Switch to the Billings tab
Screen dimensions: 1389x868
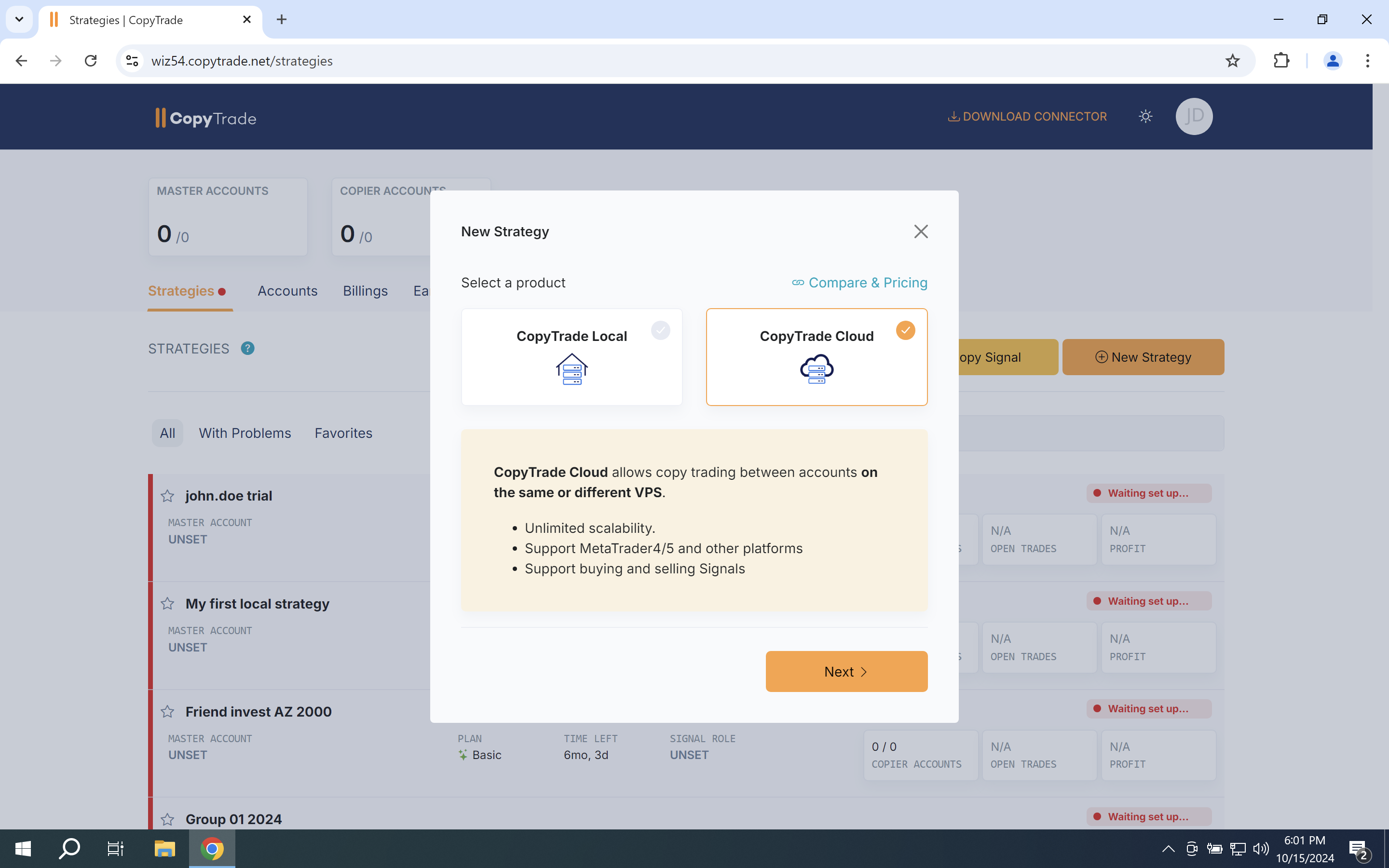pos(365,291)
